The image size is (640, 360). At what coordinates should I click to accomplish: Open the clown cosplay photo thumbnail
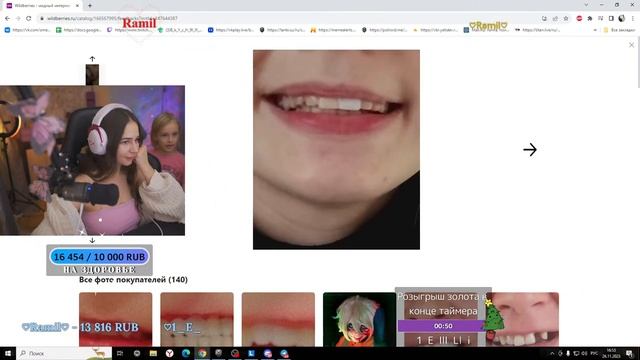click(x=359, y=319)
